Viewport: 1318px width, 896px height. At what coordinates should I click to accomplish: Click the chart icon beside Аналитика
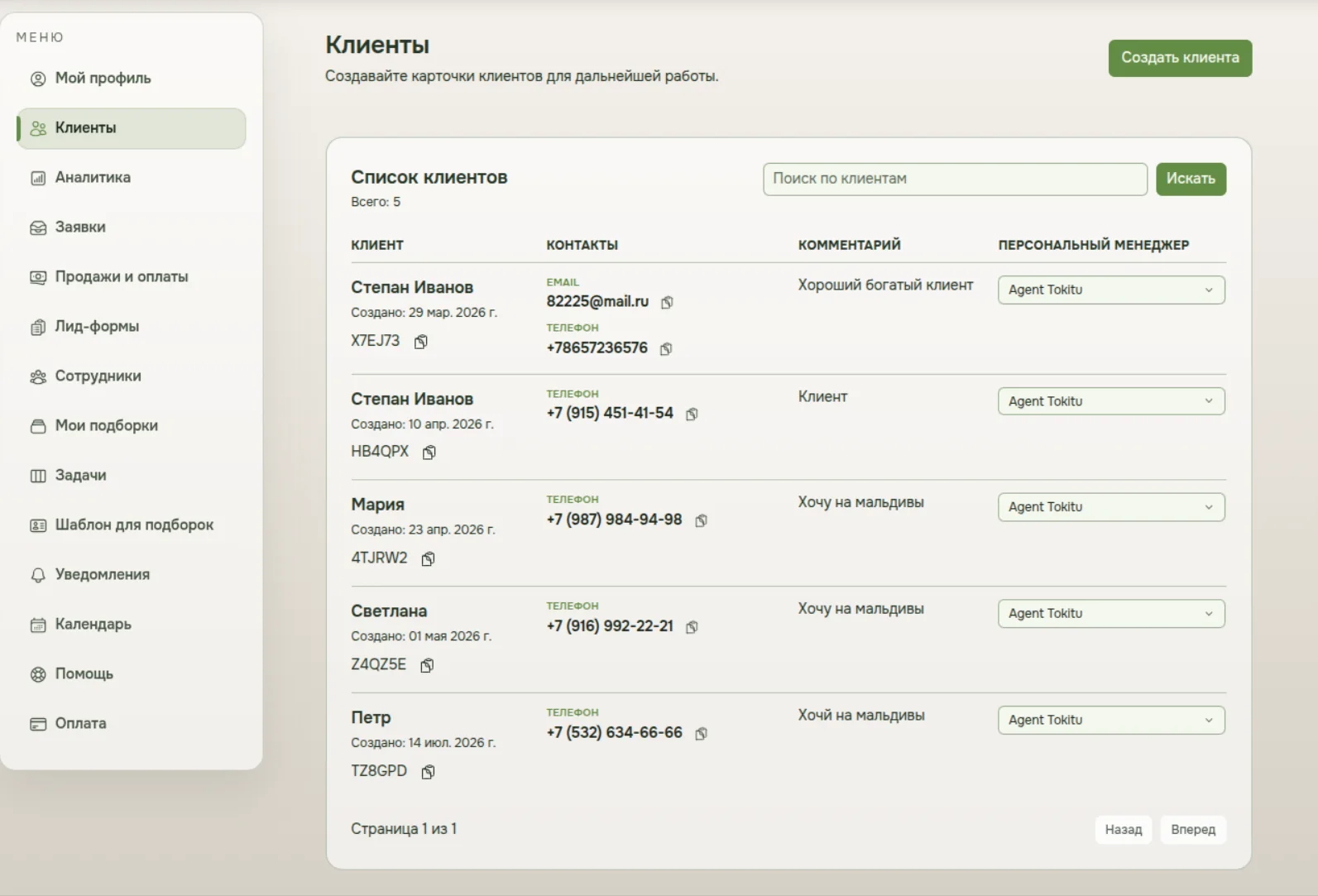38,178
